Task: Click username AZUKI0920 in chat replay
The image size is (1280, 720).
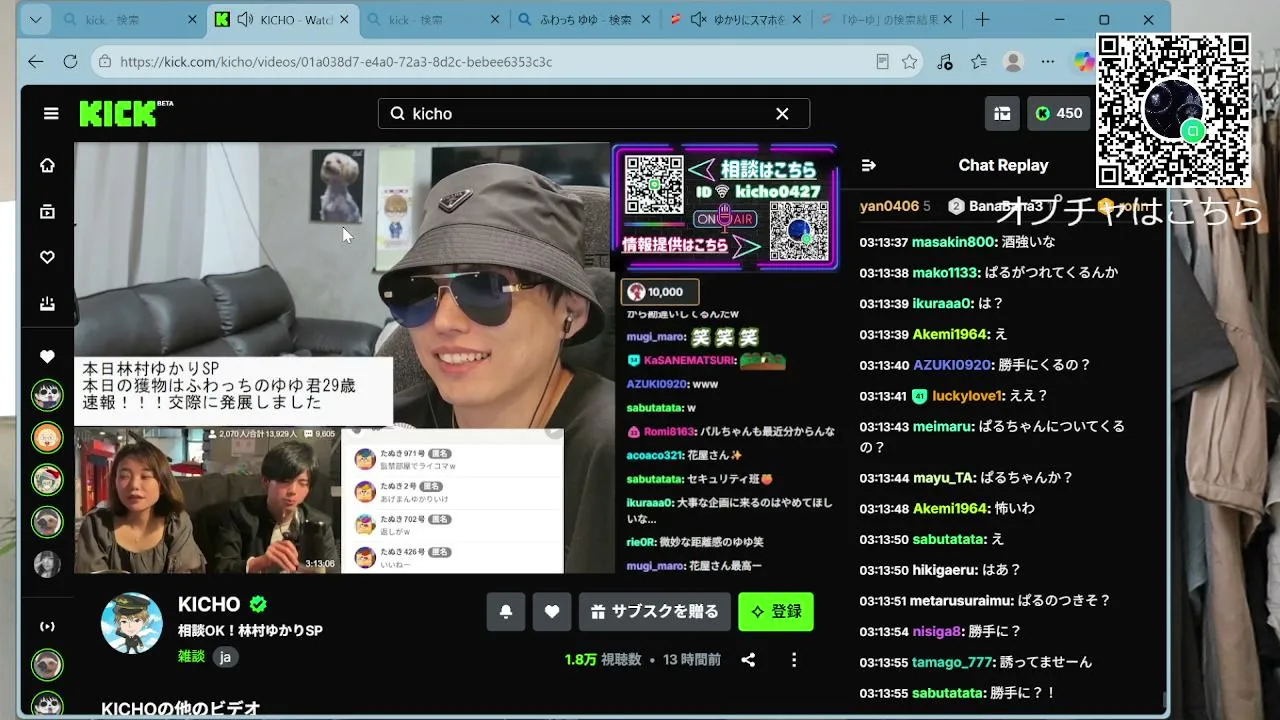Action: pos(951,365)
